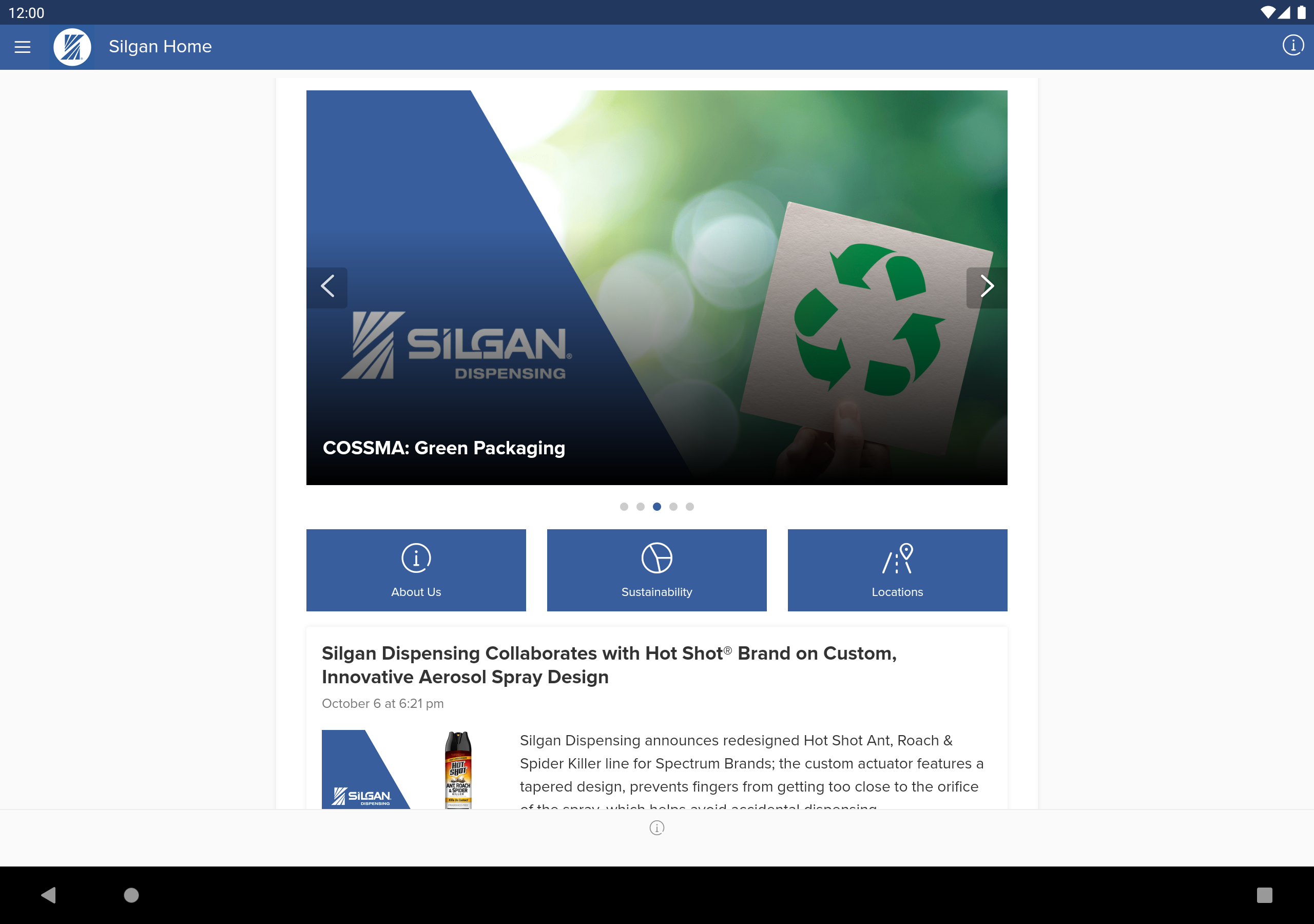This screenshot has width=1314, height=924.
Task: Tap the Silgan Home title text
Action: (x=160, y=46)
